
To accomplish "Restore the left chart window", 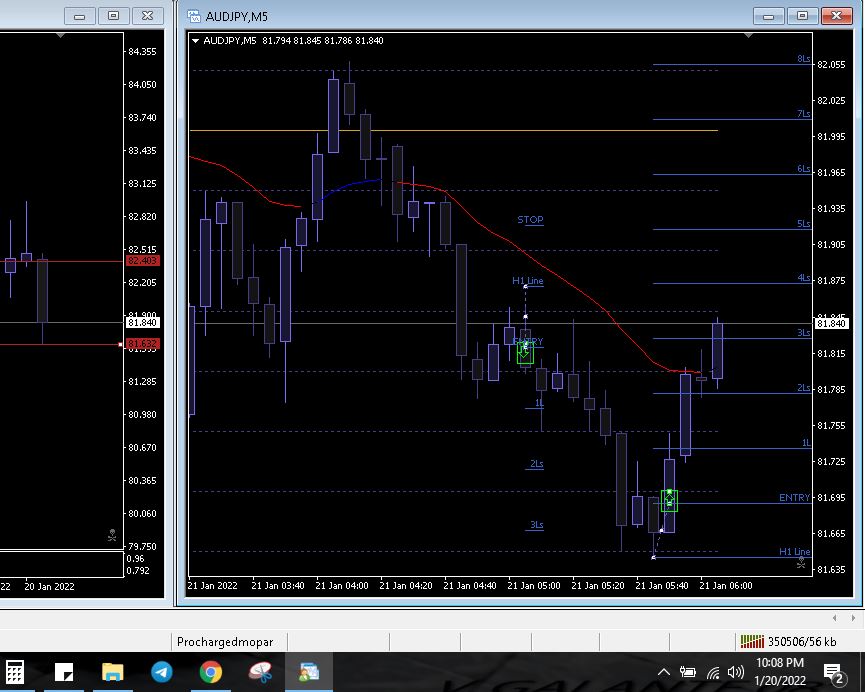I will tap(113, 16).
